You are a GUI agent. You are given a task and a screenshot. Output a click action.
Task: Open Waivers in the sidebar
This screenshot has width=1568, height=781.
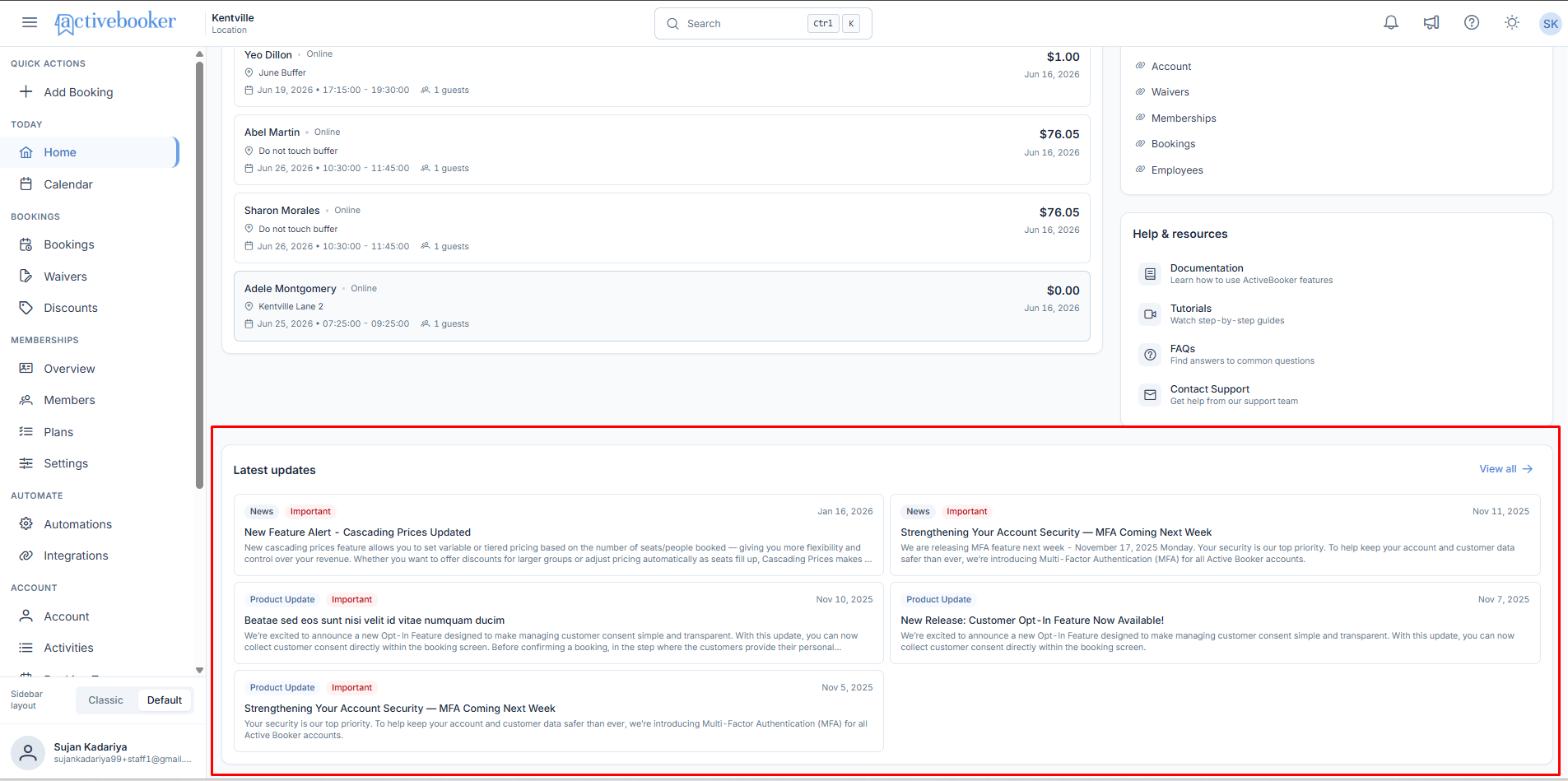click(x=89, y=277)
